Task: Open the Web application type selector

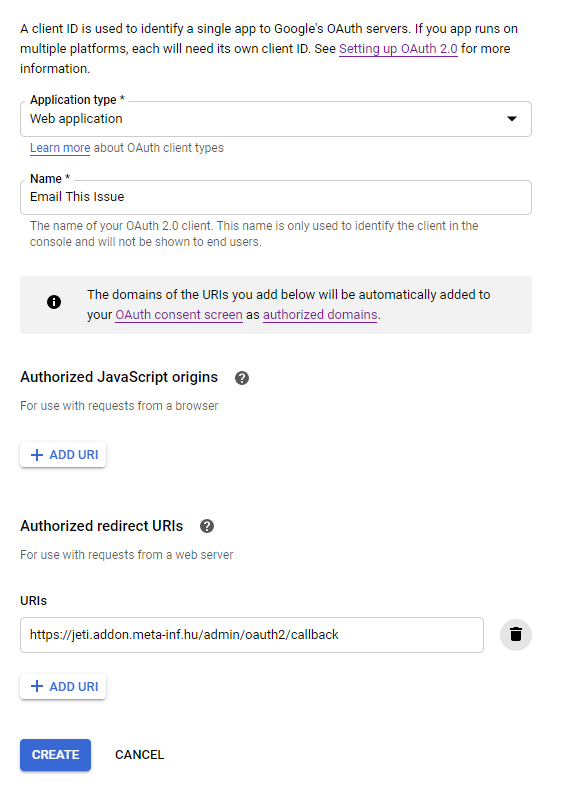Action: click(x=275, y=119)
